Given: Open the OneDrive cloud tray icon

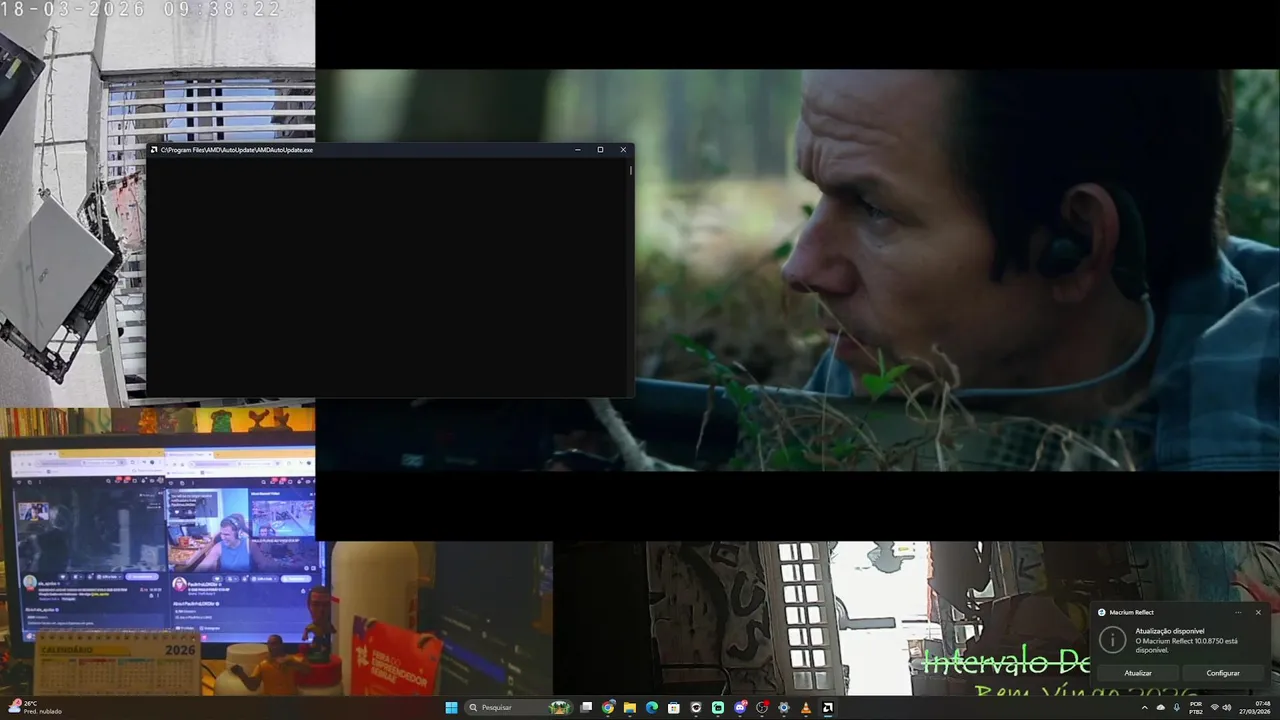Looking at the screenshot, I should coord(1161,707).
